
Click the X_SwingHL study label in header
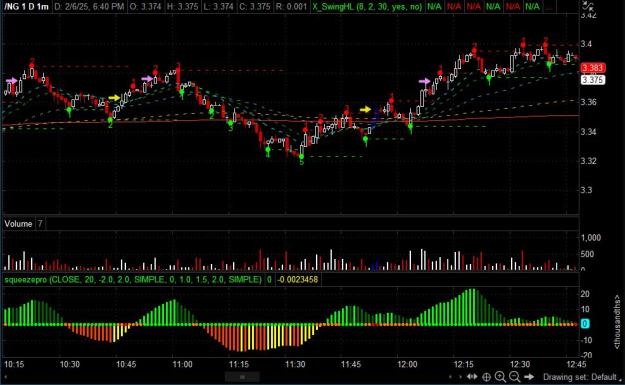[x=367, y=7]
